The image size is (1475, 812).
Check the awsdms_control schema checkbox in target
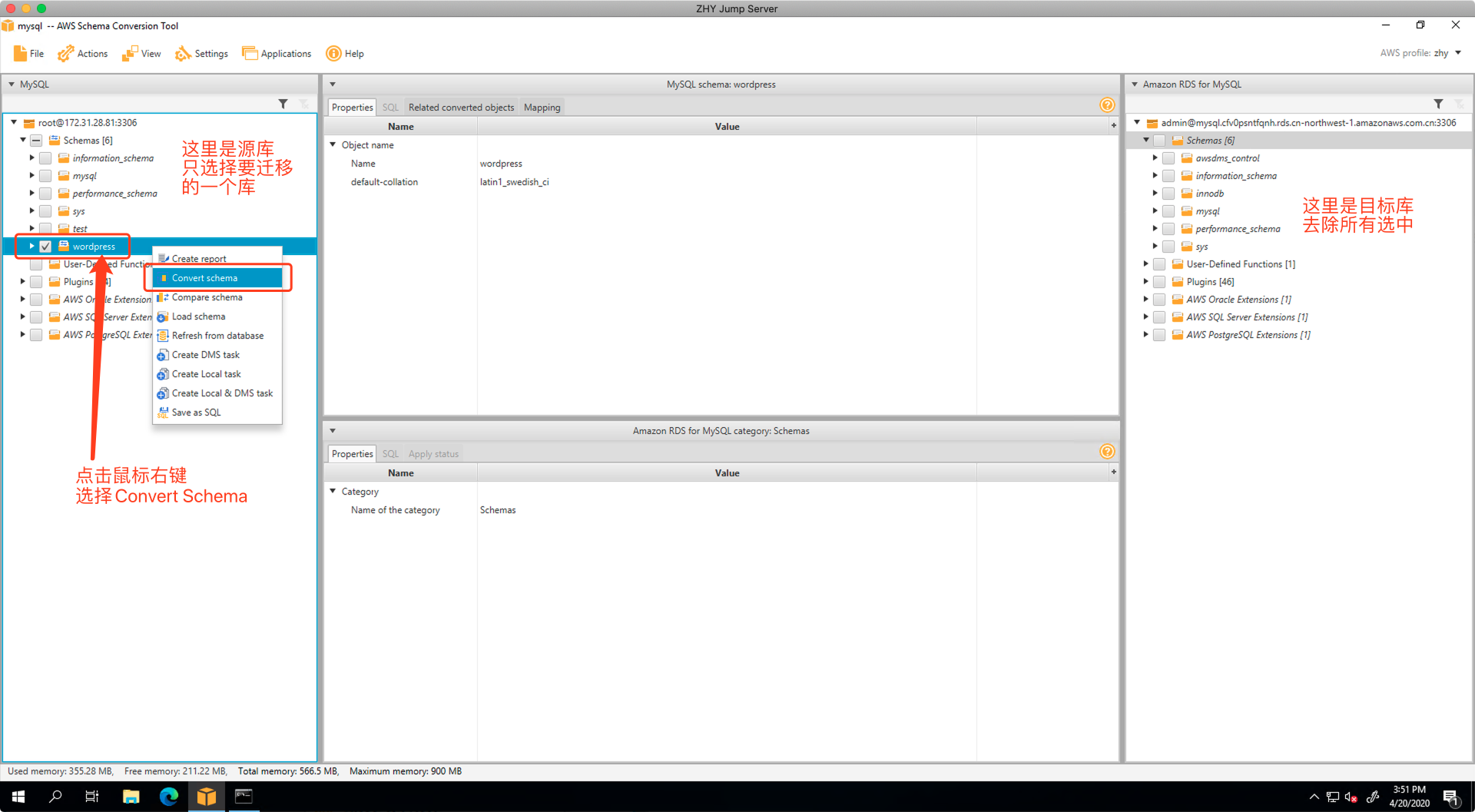1168,158
